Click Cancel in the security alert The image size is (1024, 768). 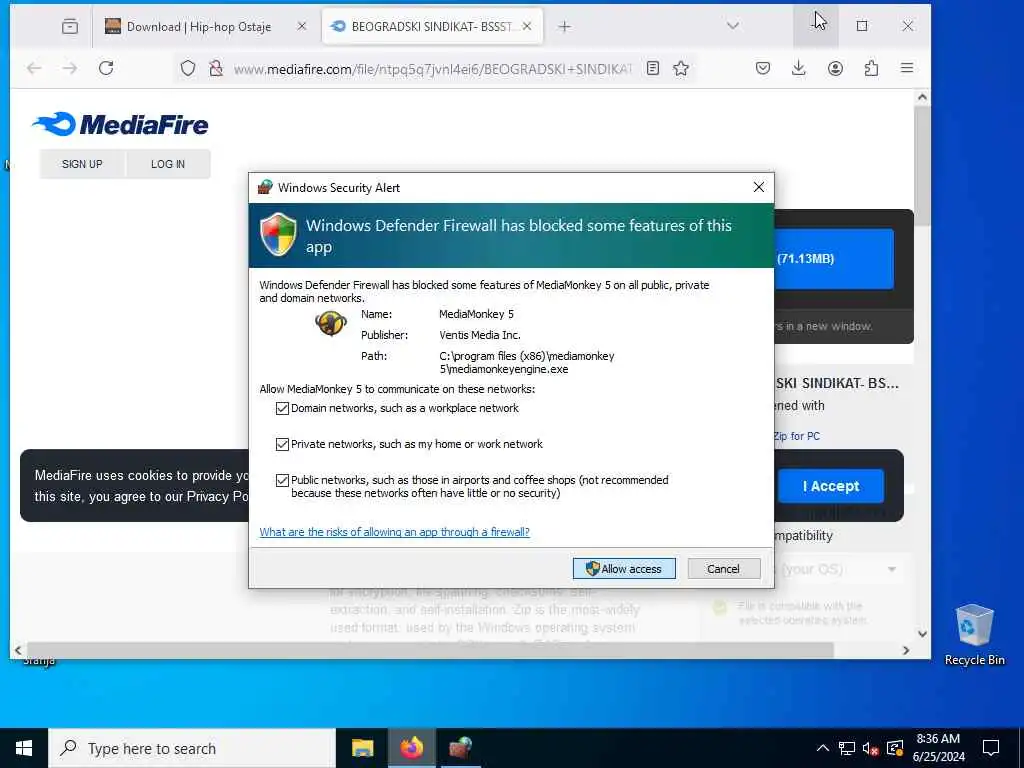click(724, 569)
